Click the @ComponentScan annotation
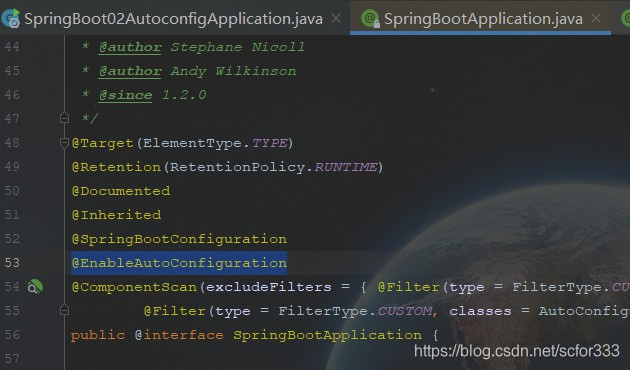This screenshot has width=630, height=370. point(134,287)
